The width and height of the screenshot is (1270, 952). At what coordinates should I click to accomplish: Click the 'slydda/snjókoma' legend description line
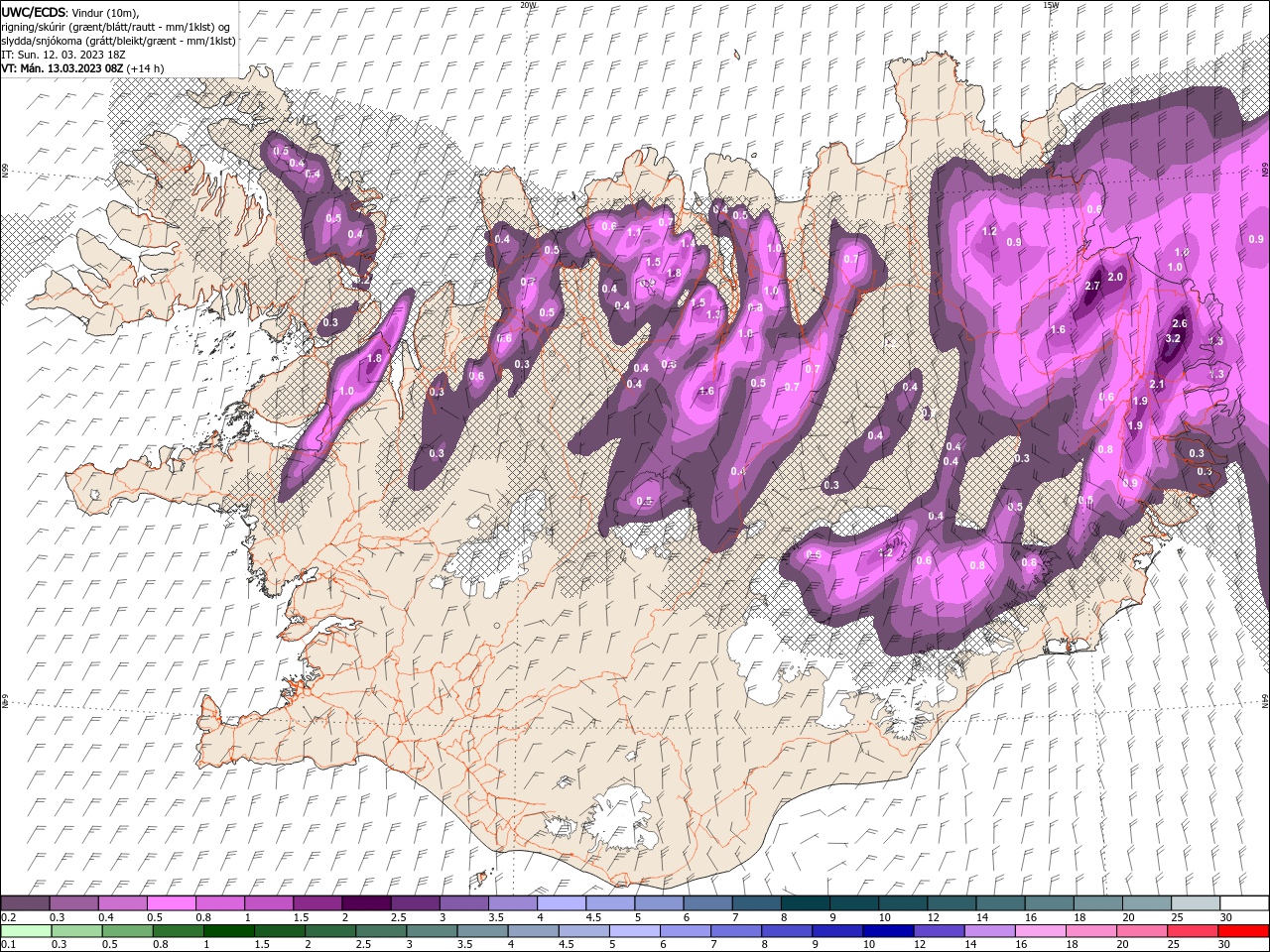(x=119, y=41)
